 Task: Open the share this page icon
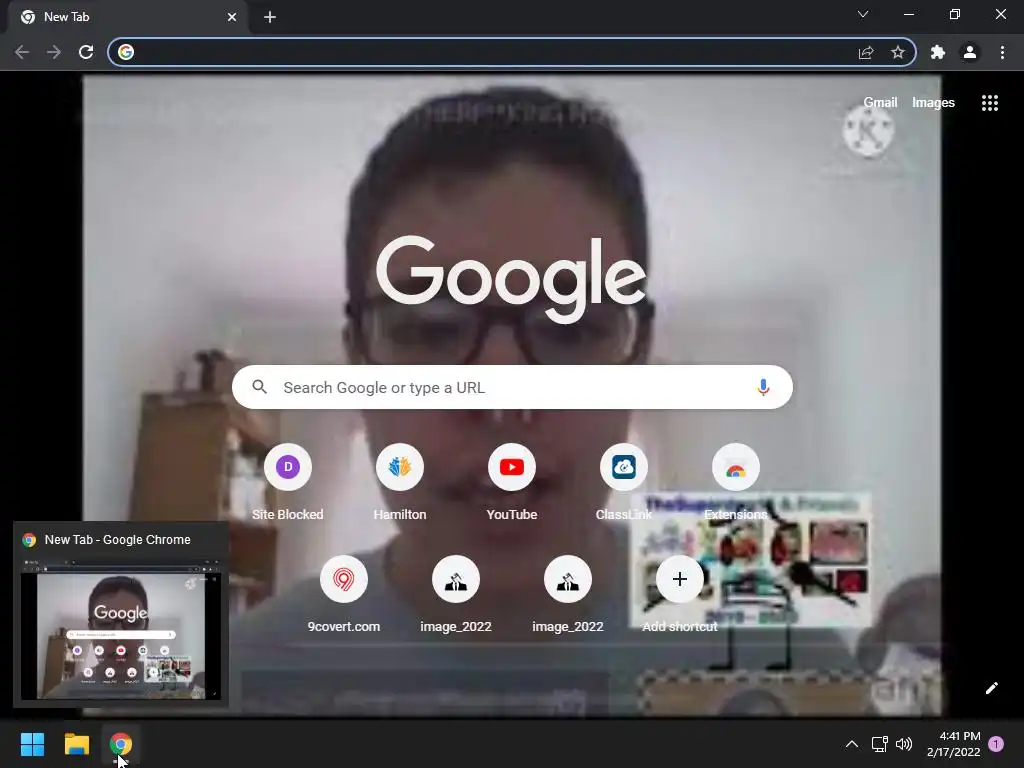866,52
